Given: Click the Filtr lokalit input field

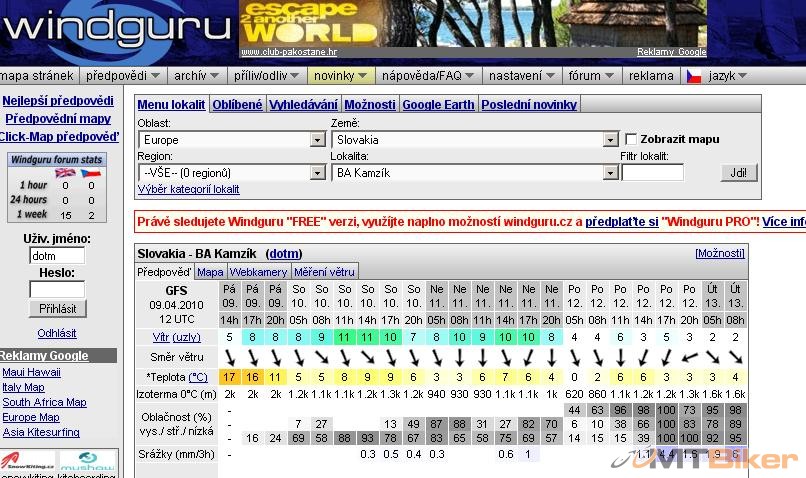Looking at the screenshot, I should pyautogui.click(x=652, y=173).
